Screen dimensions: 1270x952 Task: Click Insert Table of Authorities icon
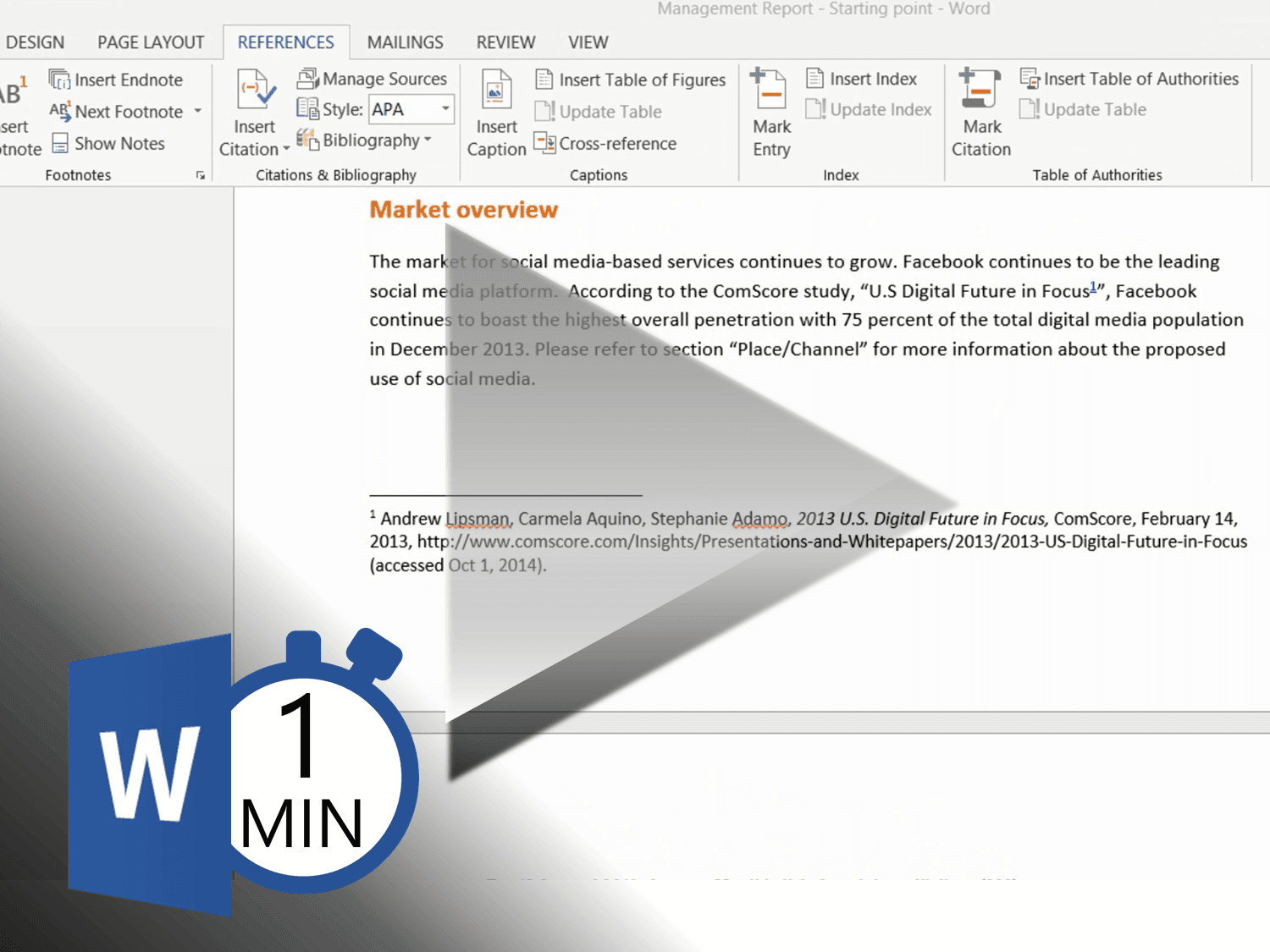[1030, 79]
